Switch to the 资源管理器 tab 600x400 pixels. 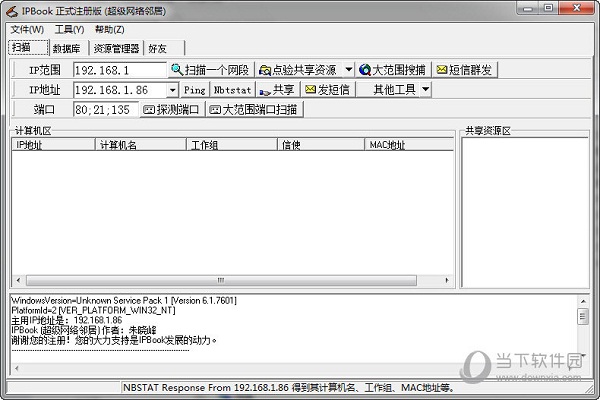tap(116, 48)
